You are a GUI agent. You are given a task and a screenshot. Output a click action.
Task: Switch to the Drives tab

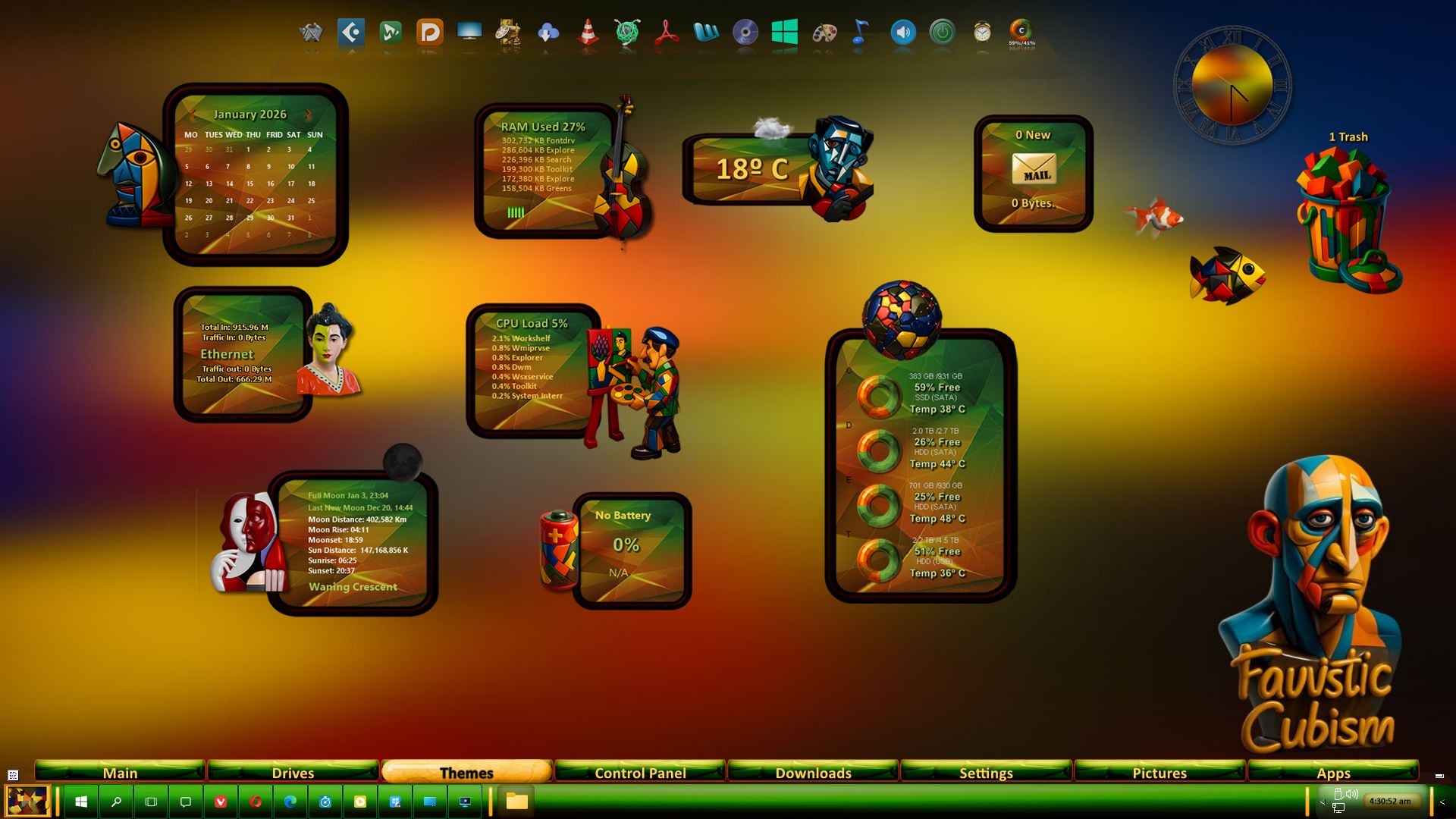[x=293, y=772]
